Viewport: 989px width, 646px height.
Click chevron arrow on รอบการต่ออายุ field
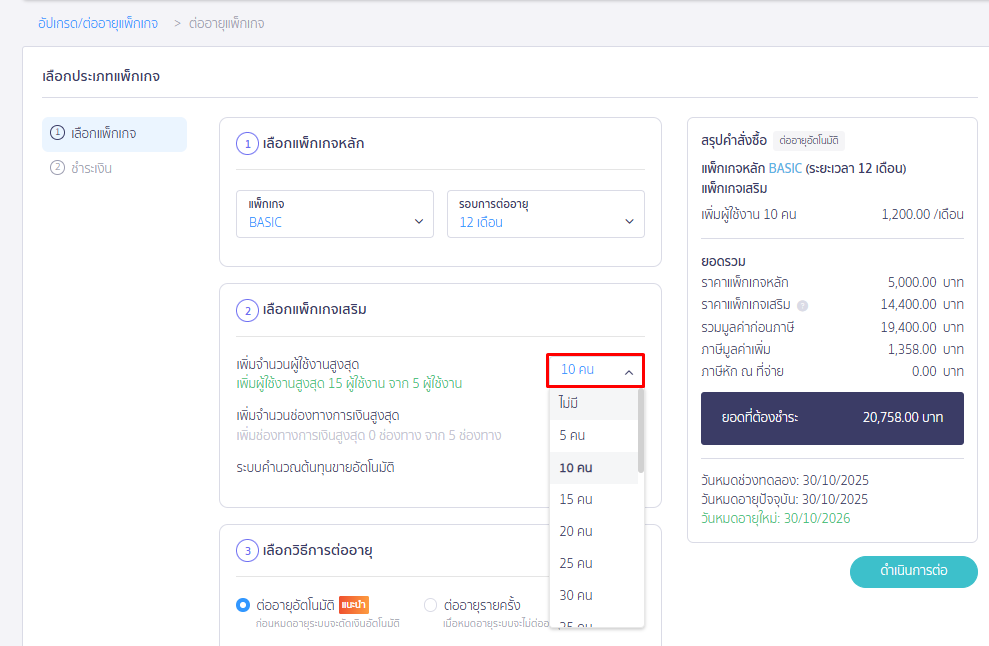coord(629,222)
